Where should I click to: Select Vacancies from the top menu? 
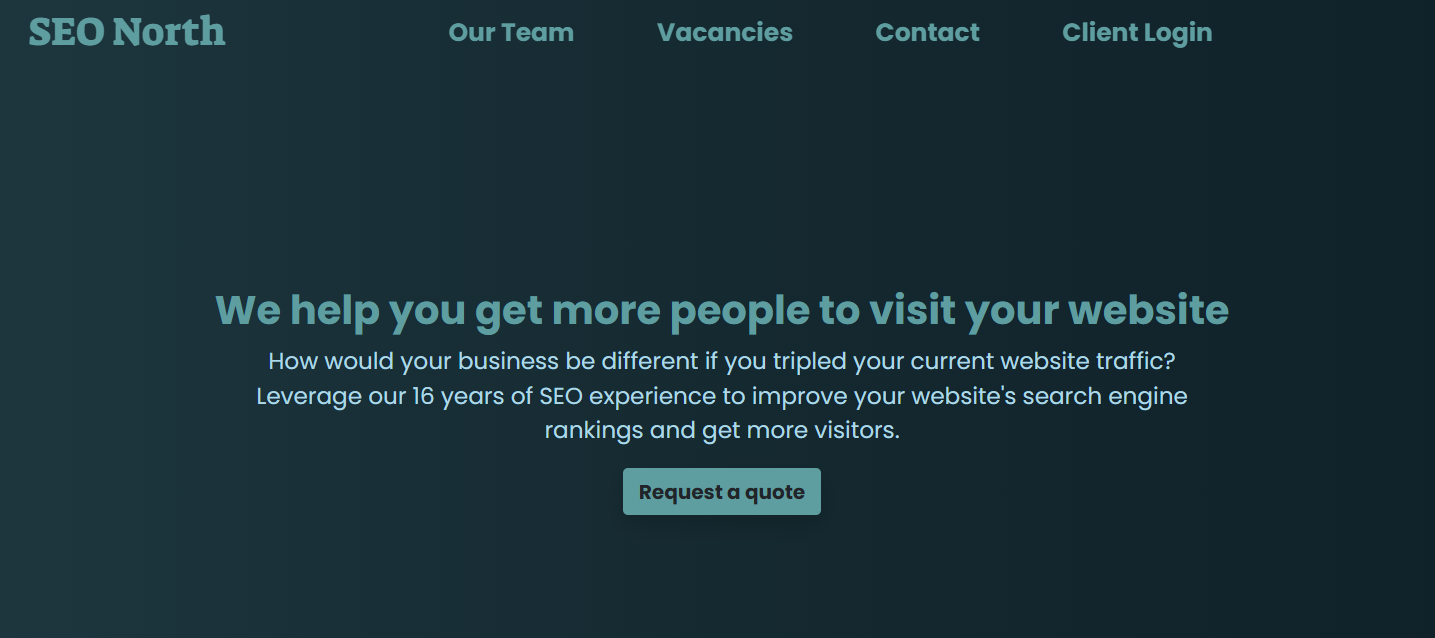point(725,32)
